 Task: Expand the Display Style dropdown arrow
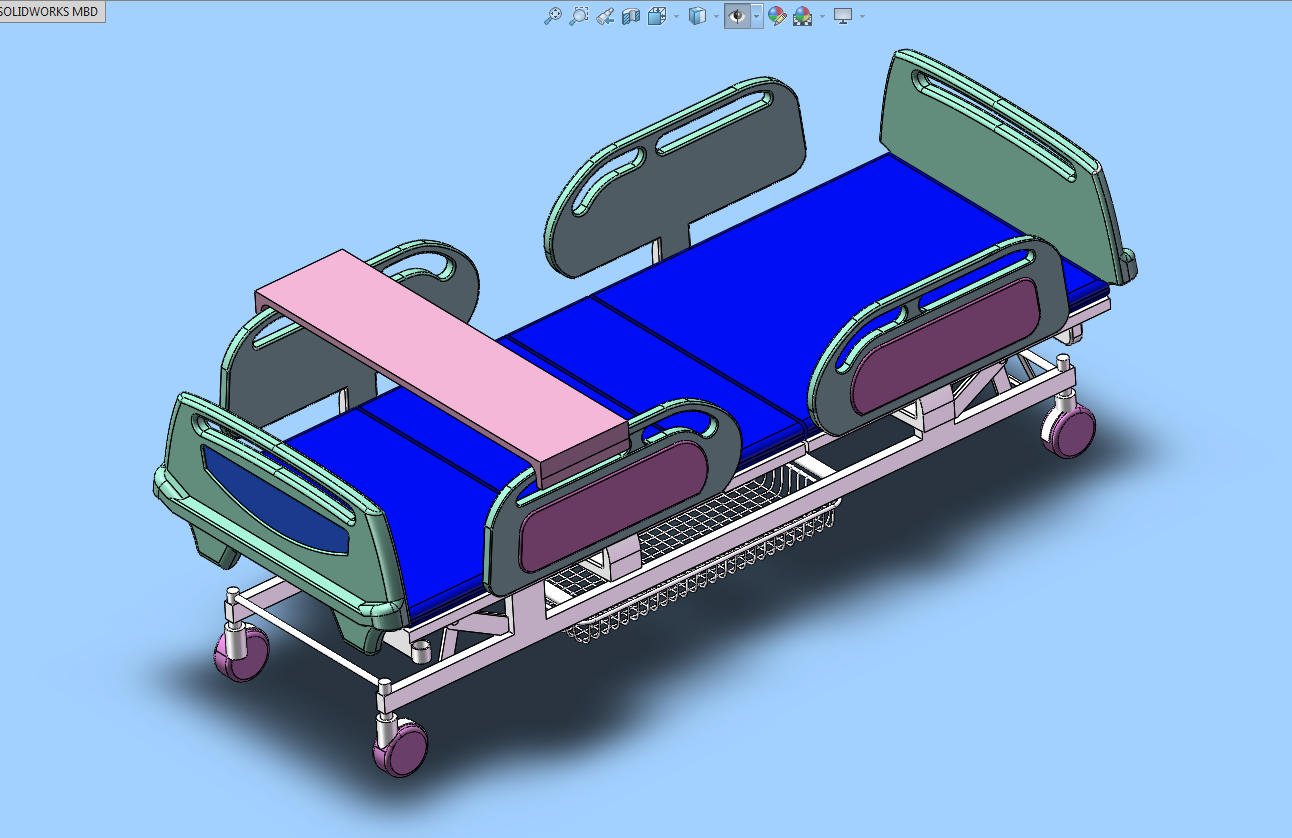[x=716, y=16]
